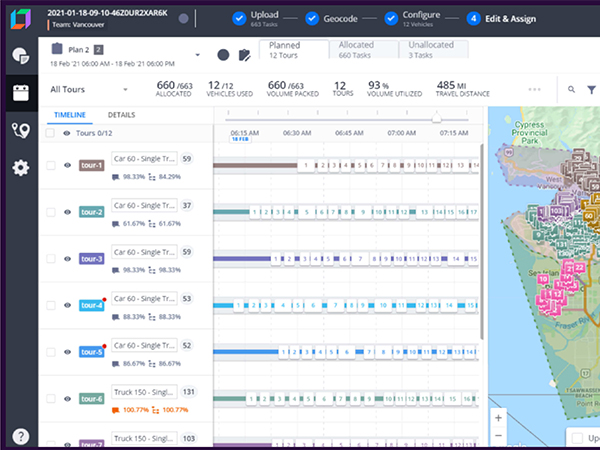Viewport: 600px width, 450px height.
Task: Zoom out on the map
Action: 498,435
